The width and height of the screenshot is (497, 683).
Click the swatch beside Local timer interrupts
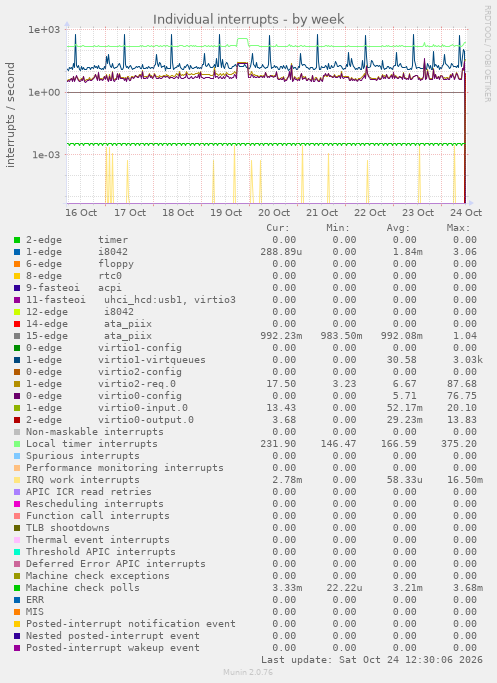pyautogui.click(x=17, y=444)
